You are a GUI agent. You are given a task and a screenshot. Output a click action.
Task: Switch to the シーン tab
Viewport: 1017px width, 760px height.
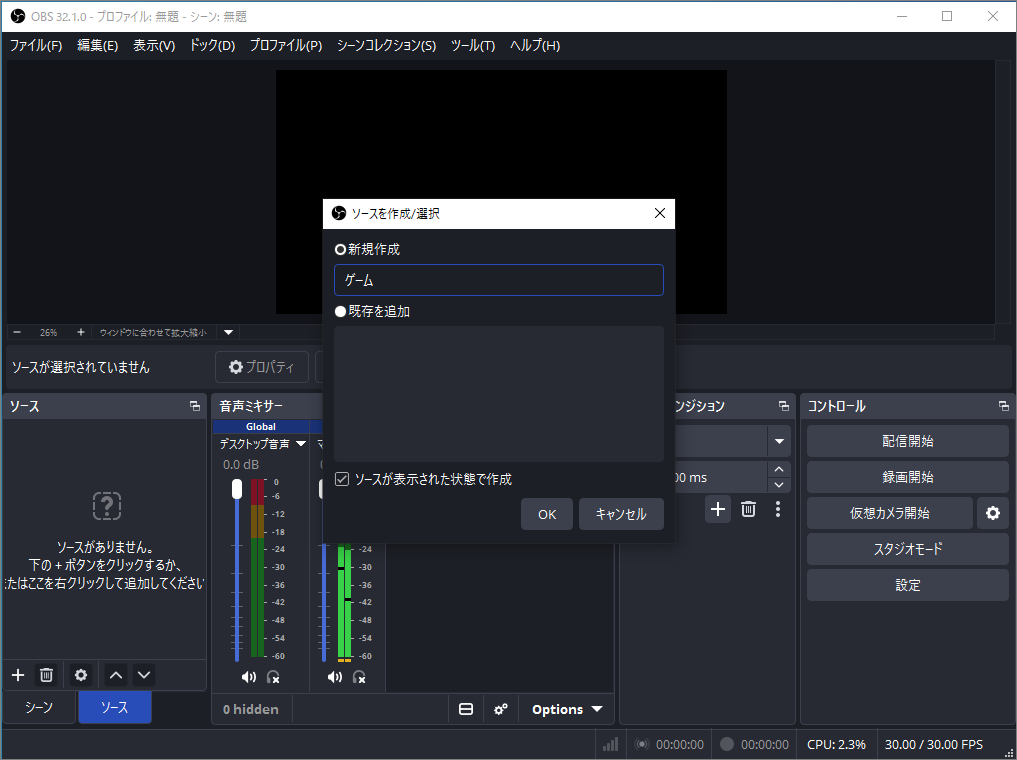click(39, 707)
